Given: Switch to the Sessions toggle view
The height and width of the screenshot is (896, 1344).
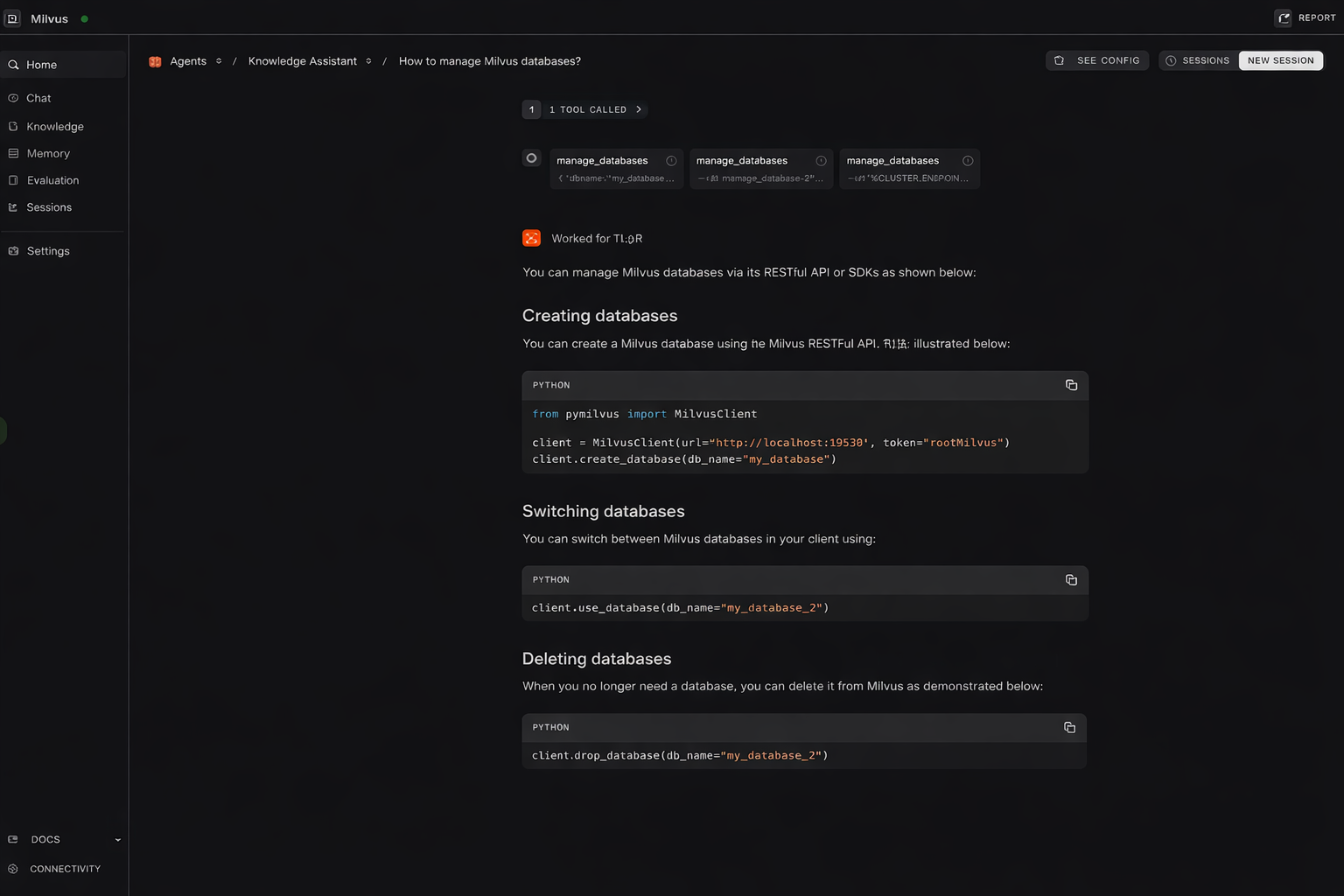Looking at the screenshot, I should click(x=1197, y=60).
